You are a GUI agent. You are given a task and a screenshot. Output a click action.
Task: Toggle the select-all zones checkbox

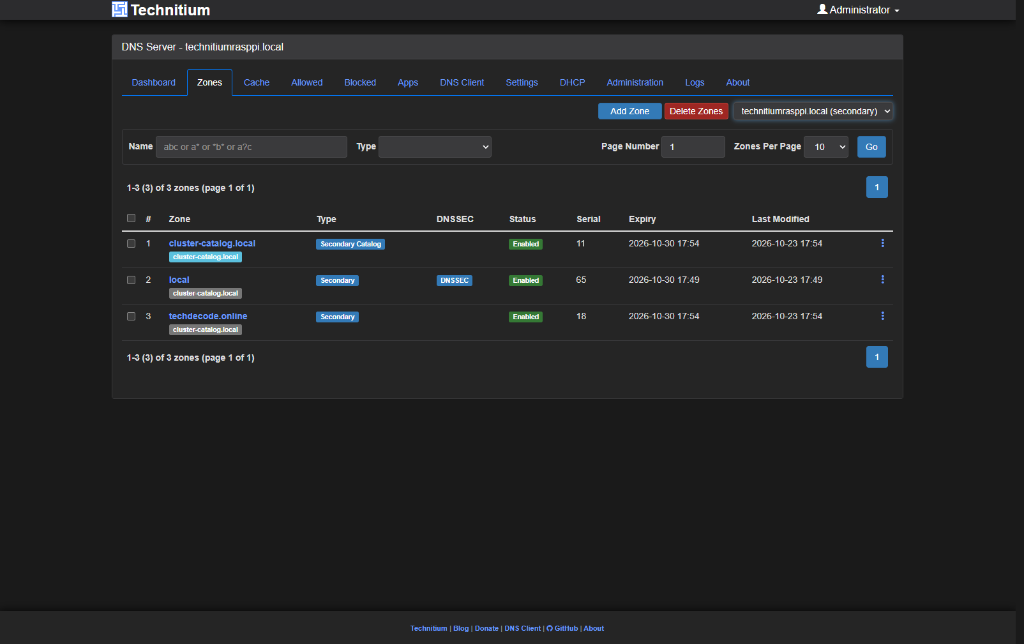(131, 218)
